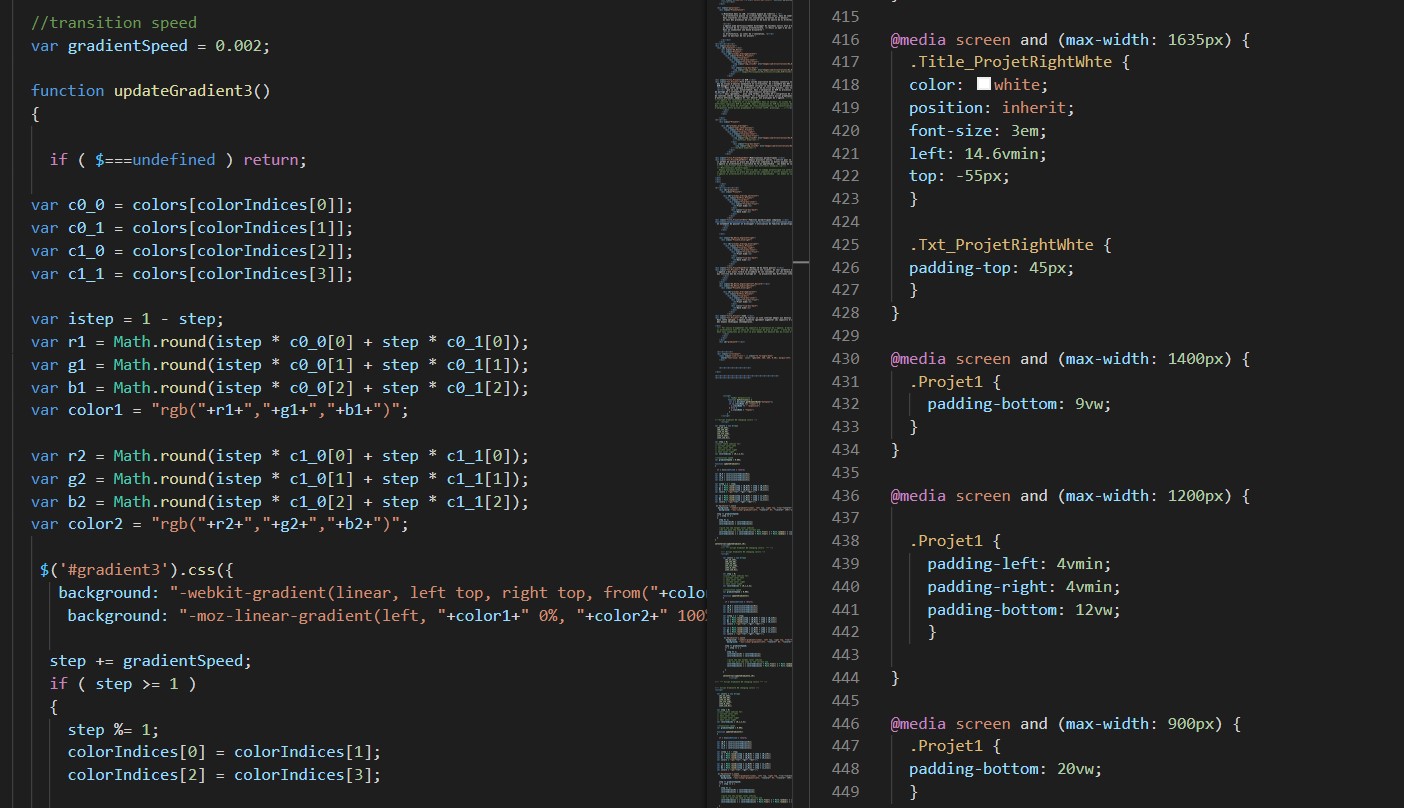Select line number 418
Image resolution: width=1404 pixels, height=808 pixels.
tap(845, 85)
